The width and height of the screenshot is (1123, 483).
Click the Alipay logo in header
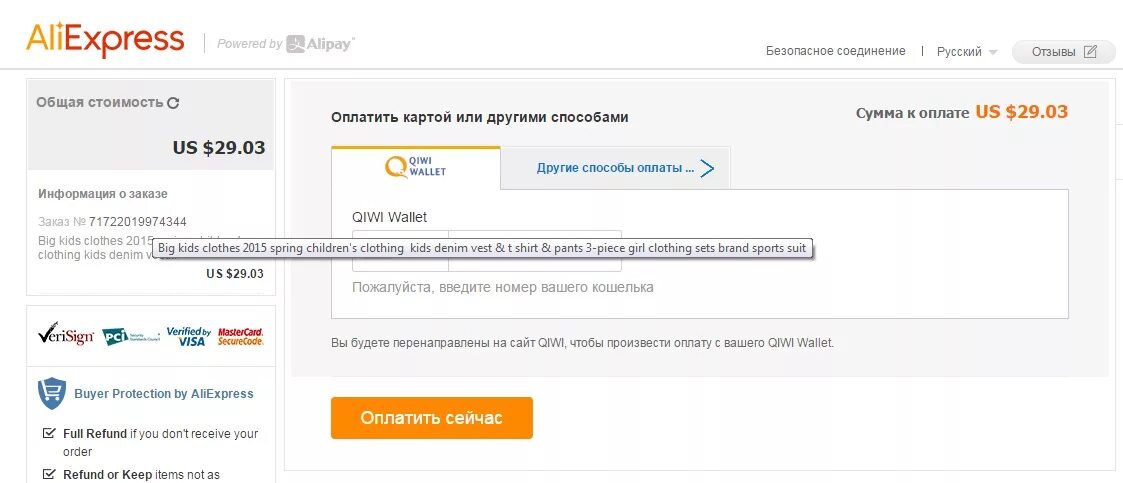(x=320, y=44)
